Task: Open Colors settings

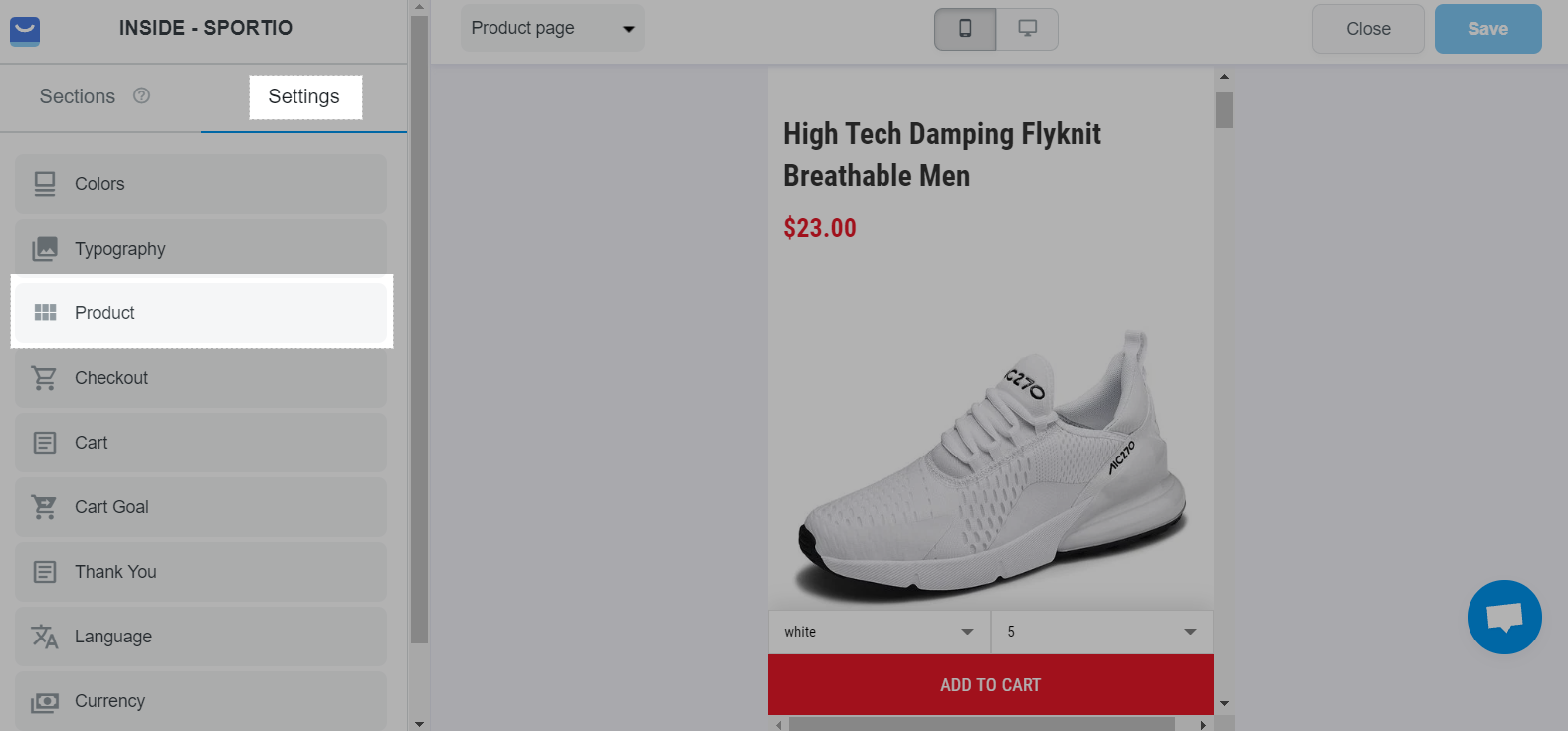Action: [201, 184]
